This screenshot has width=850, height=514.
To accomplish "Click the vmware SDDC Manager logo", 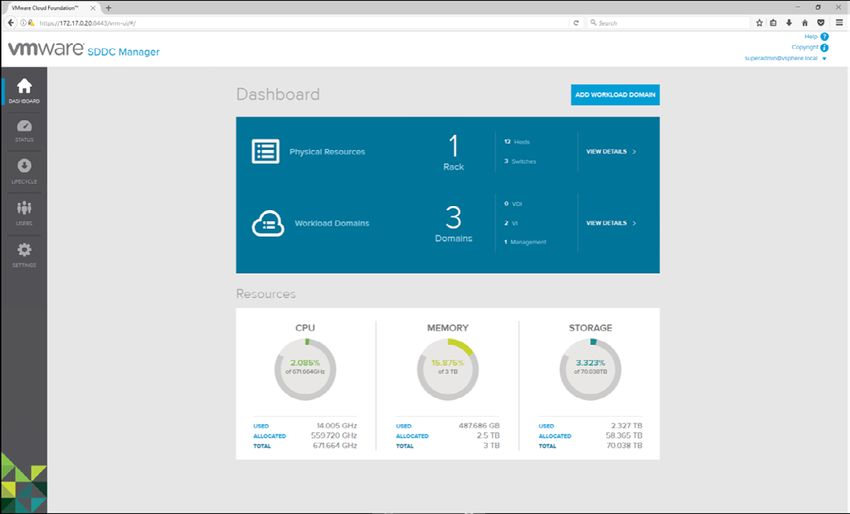I will point(84,49).
